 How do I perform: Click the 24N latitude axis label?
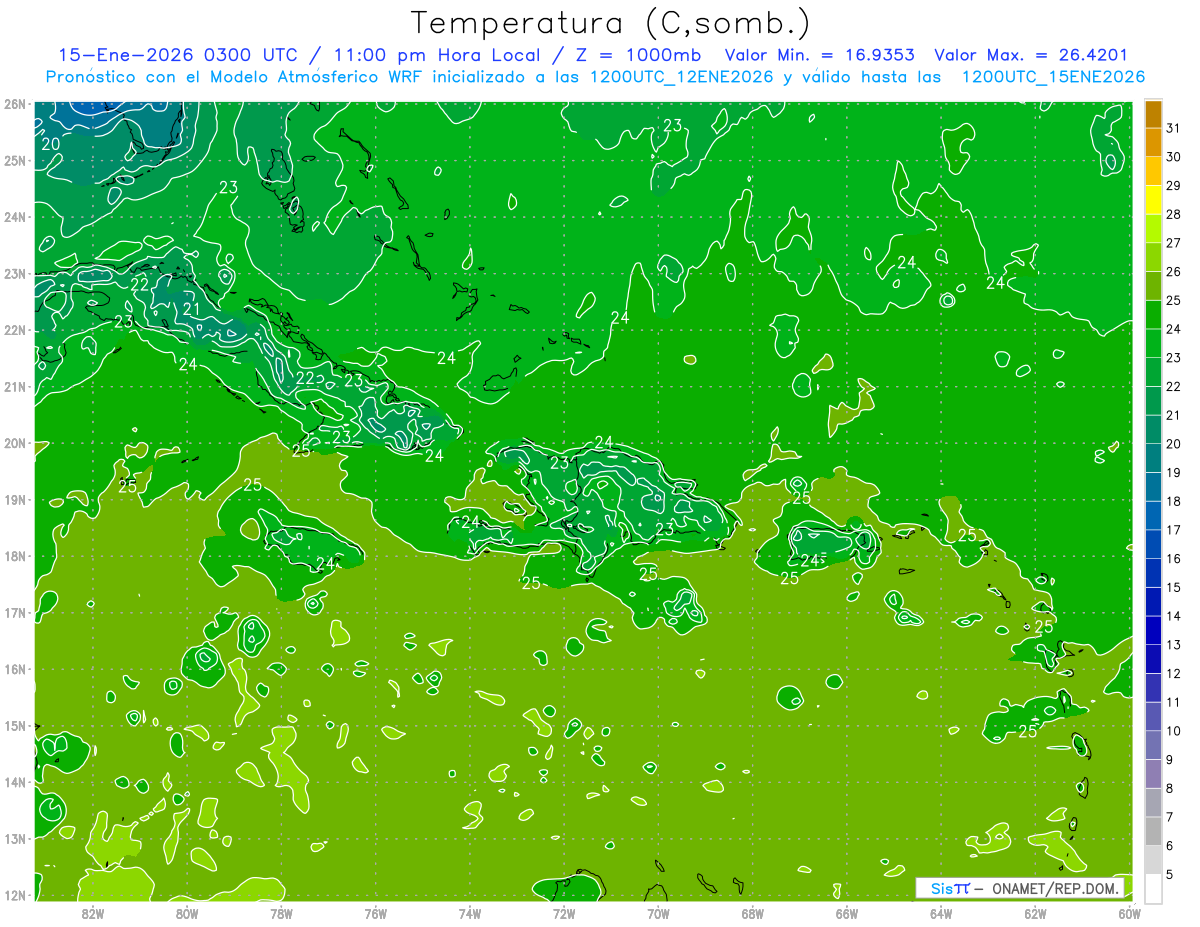[x=14, y=217]
